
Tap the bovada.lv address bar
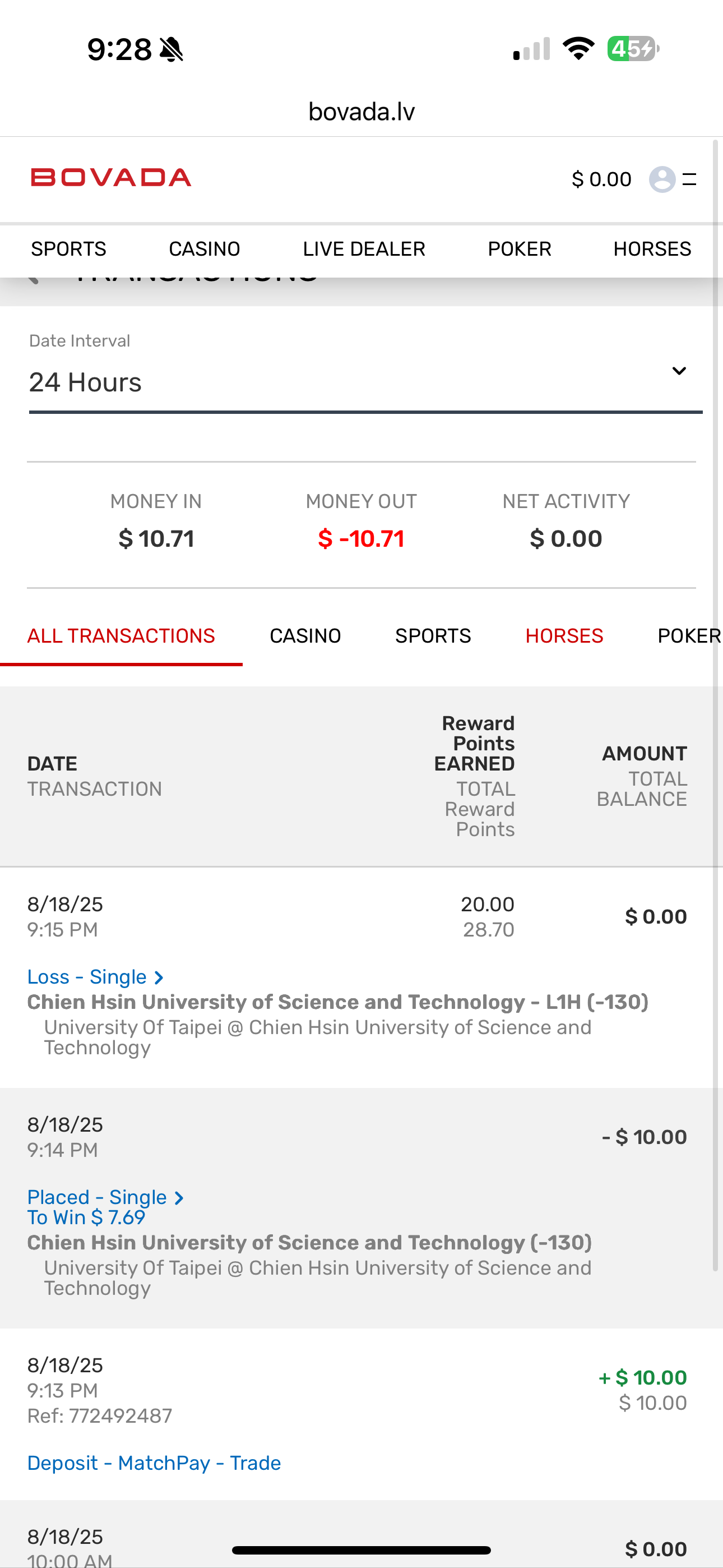pyautogui.click(x=361, y=112)
